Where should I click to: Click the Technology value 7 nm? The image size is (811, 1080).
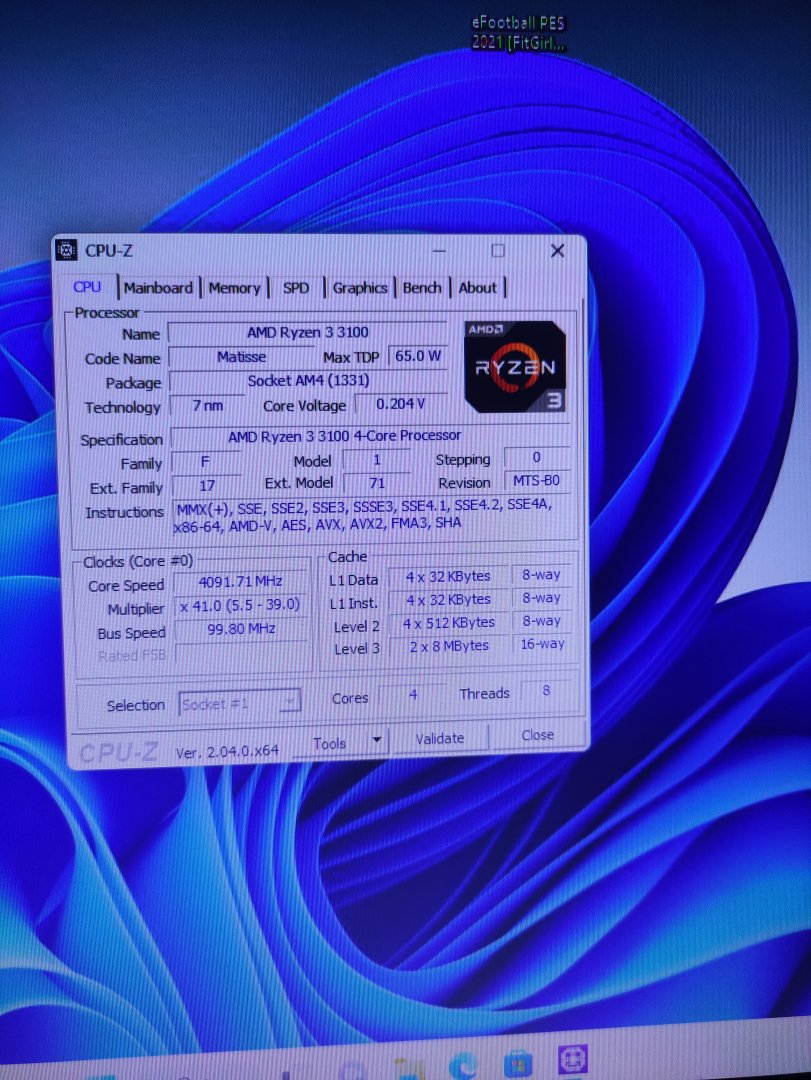tap(207, 406)
